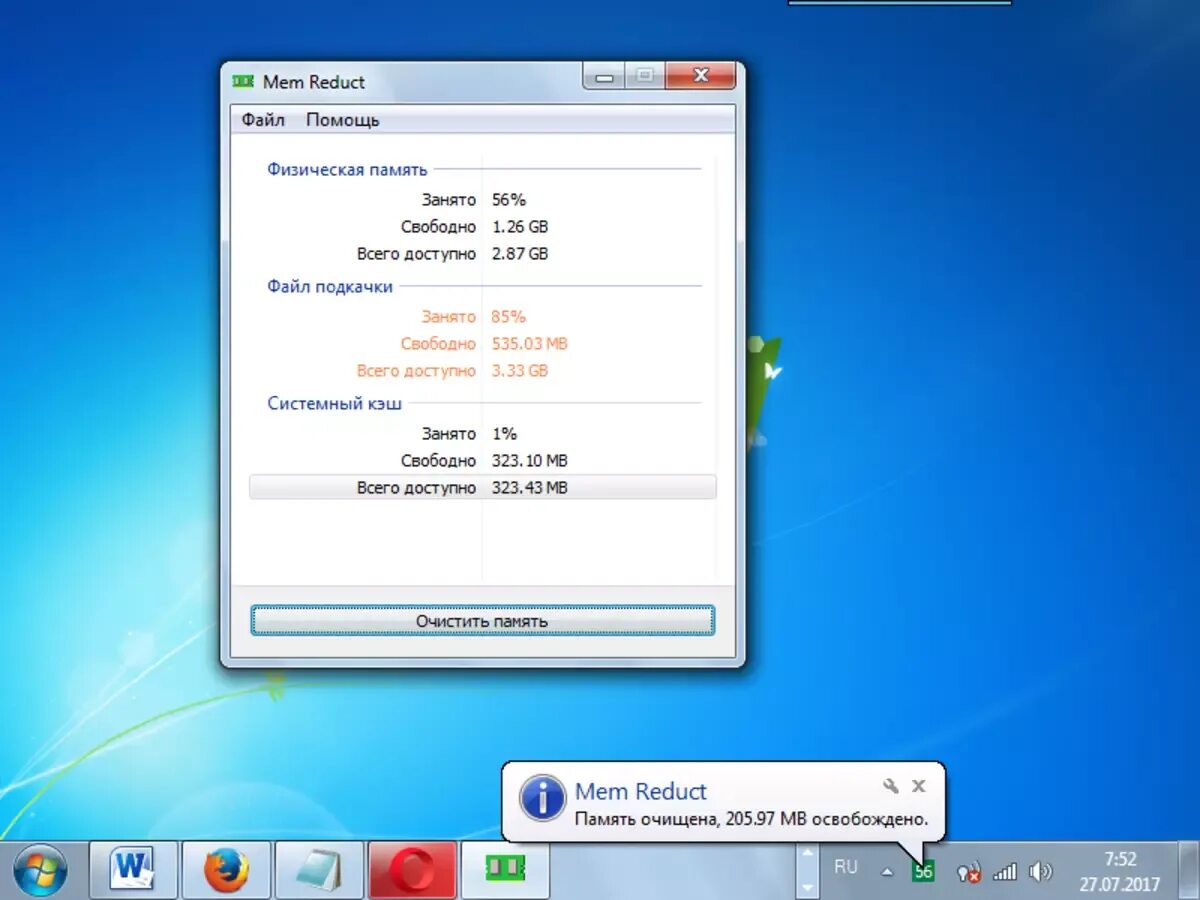Click the Файл подкачки group header
This screenshot has height=900, width=1200.
coord(330,286)
